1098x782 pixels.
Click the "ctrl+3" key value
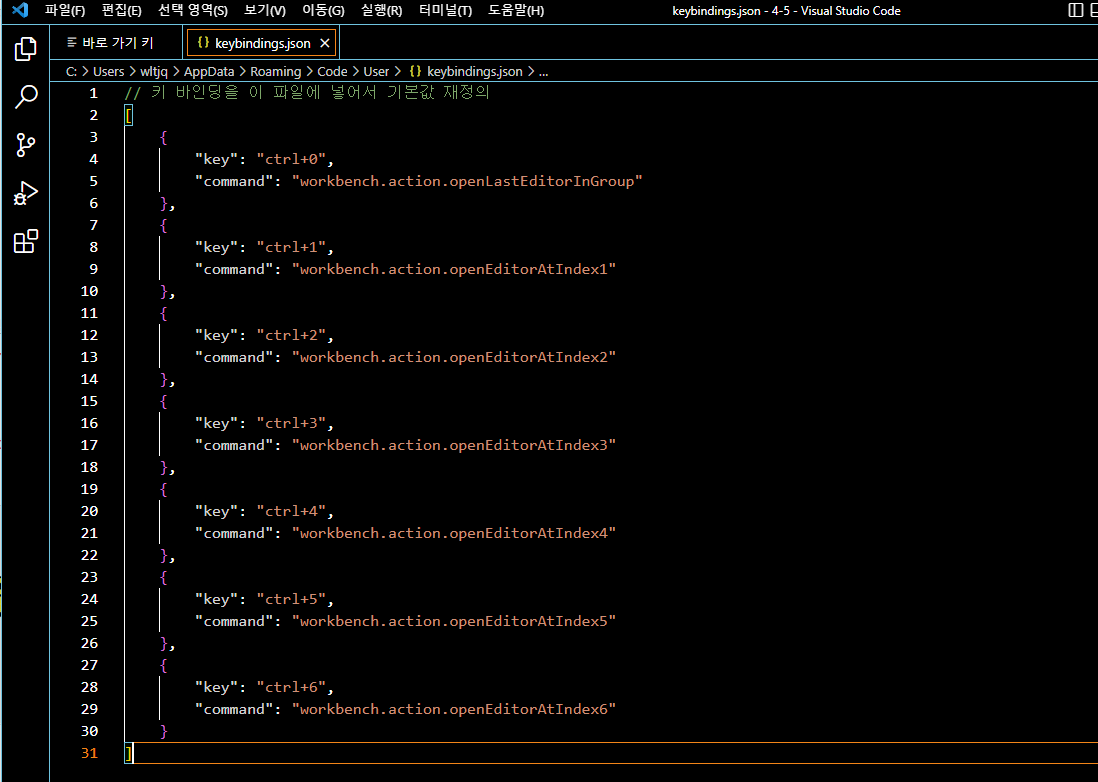291,423
